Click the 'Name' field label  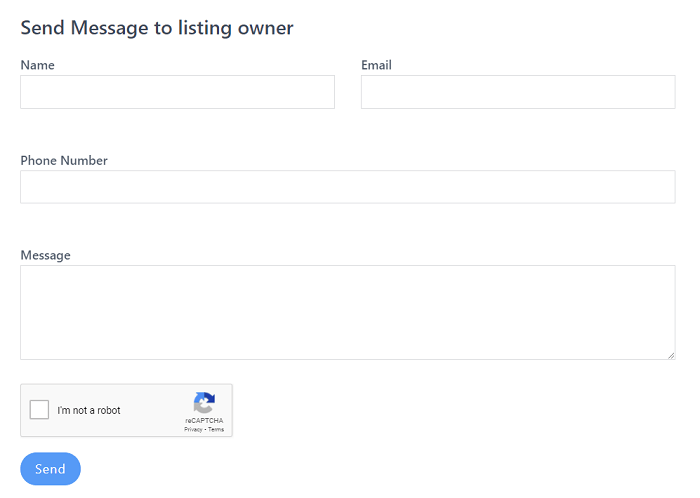point(38,65)
